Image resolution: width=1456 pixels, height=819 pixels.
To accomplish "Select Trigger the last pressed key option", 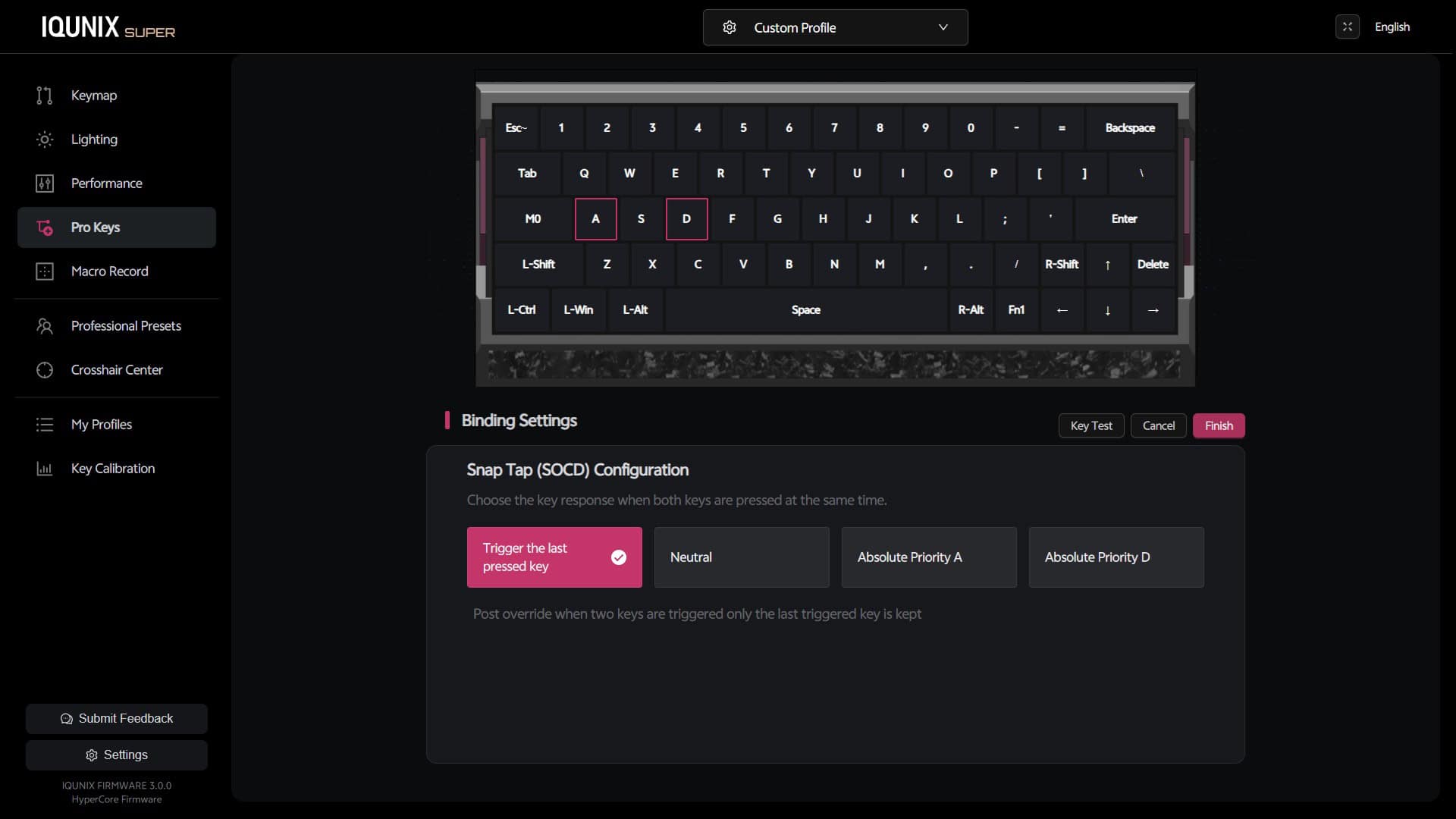I will (x=554, y=557).
